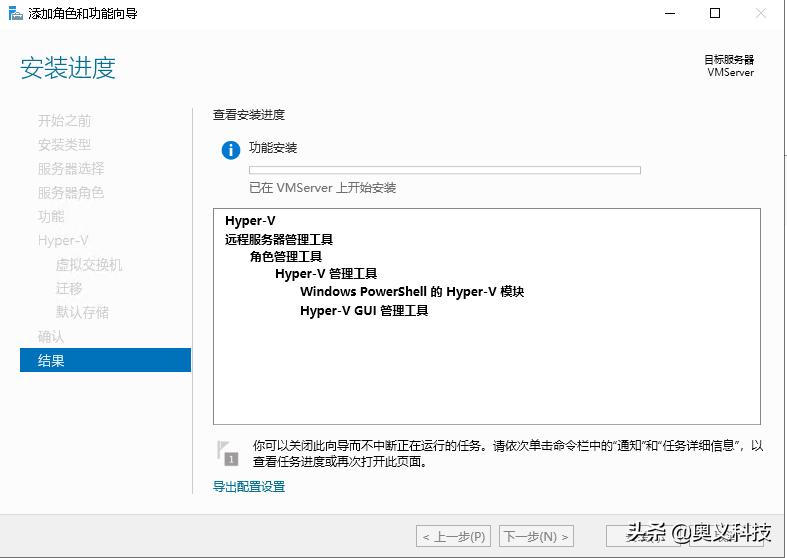Screen dimensions: 787x558
Task: Click the 角色管理工具 entry
Action: [x=286, y=256]
